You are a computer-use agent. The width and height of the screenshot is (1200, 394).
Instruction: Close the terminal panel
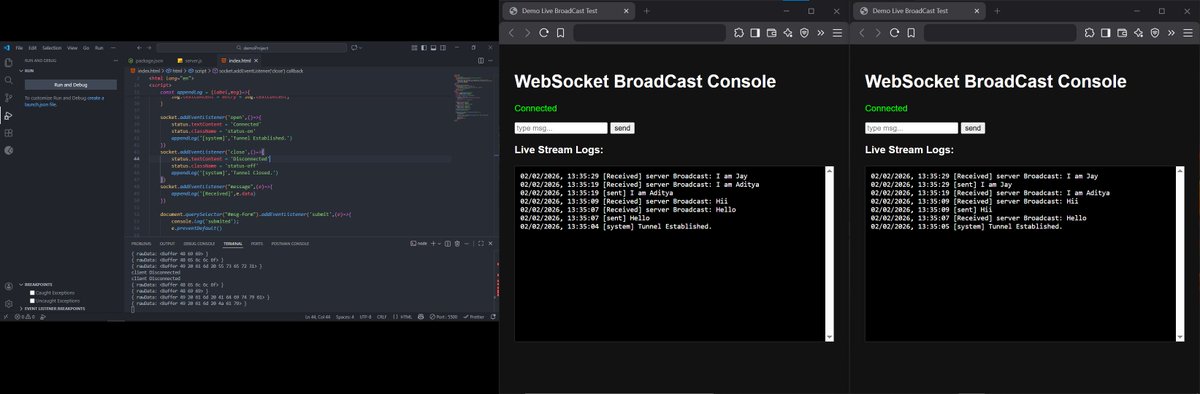coord(490,243)
